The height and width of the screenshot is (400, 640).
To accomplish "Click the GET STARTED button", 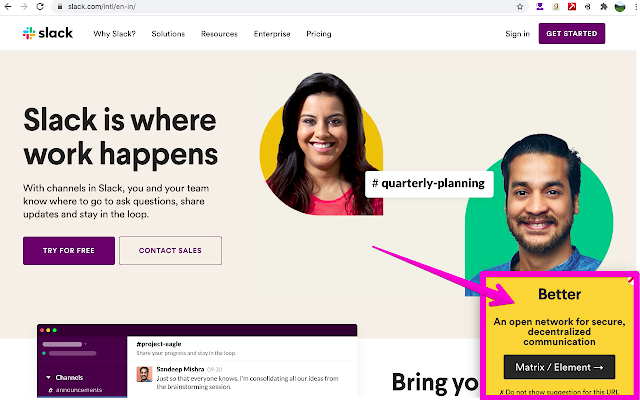I will (572, 33).
